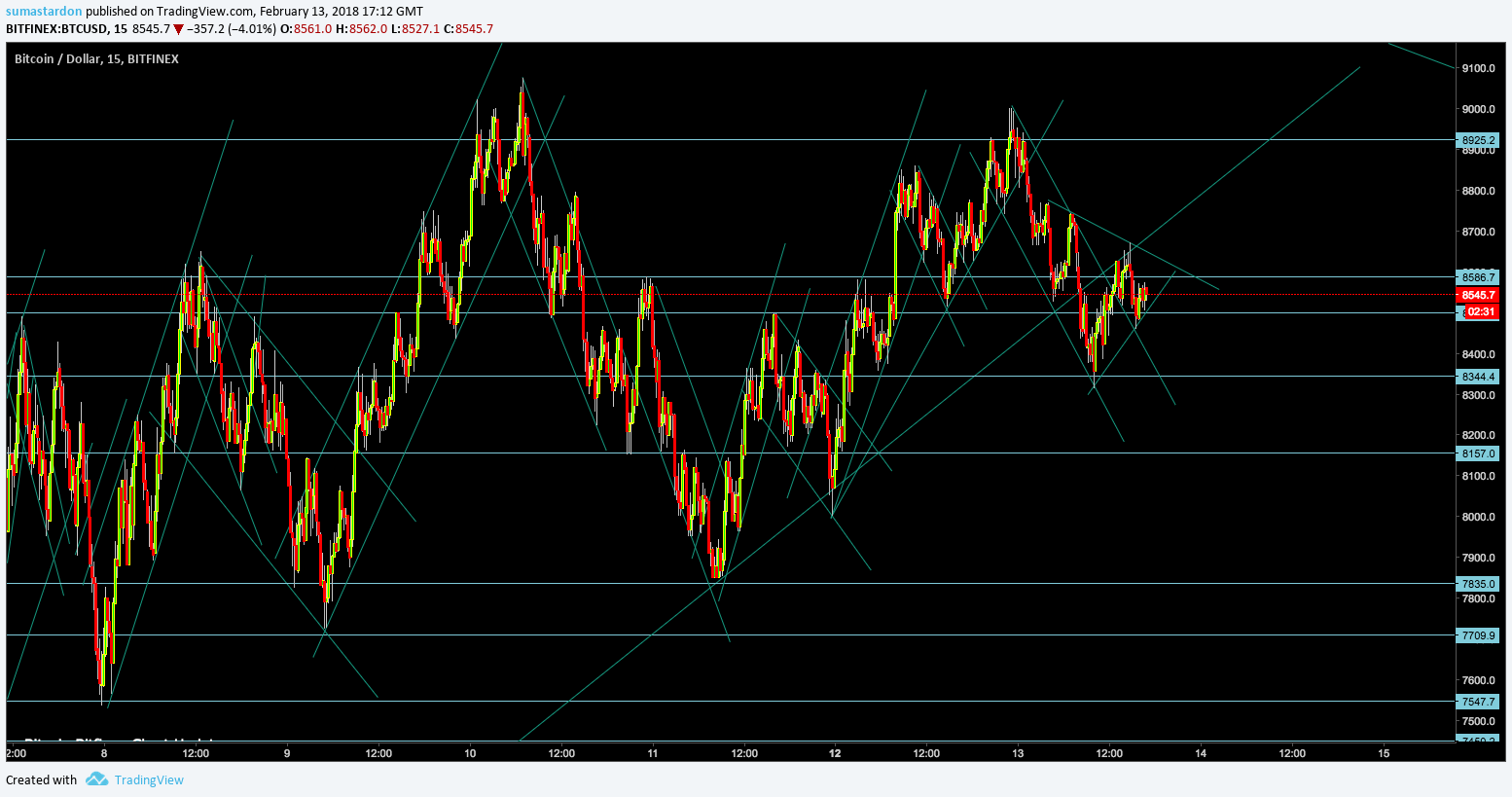This screenshot has width=1512, height=797.
Task: Click the −357.2 (−4.01%) change text
Action: pyautogui.click(x=233, y=28)
